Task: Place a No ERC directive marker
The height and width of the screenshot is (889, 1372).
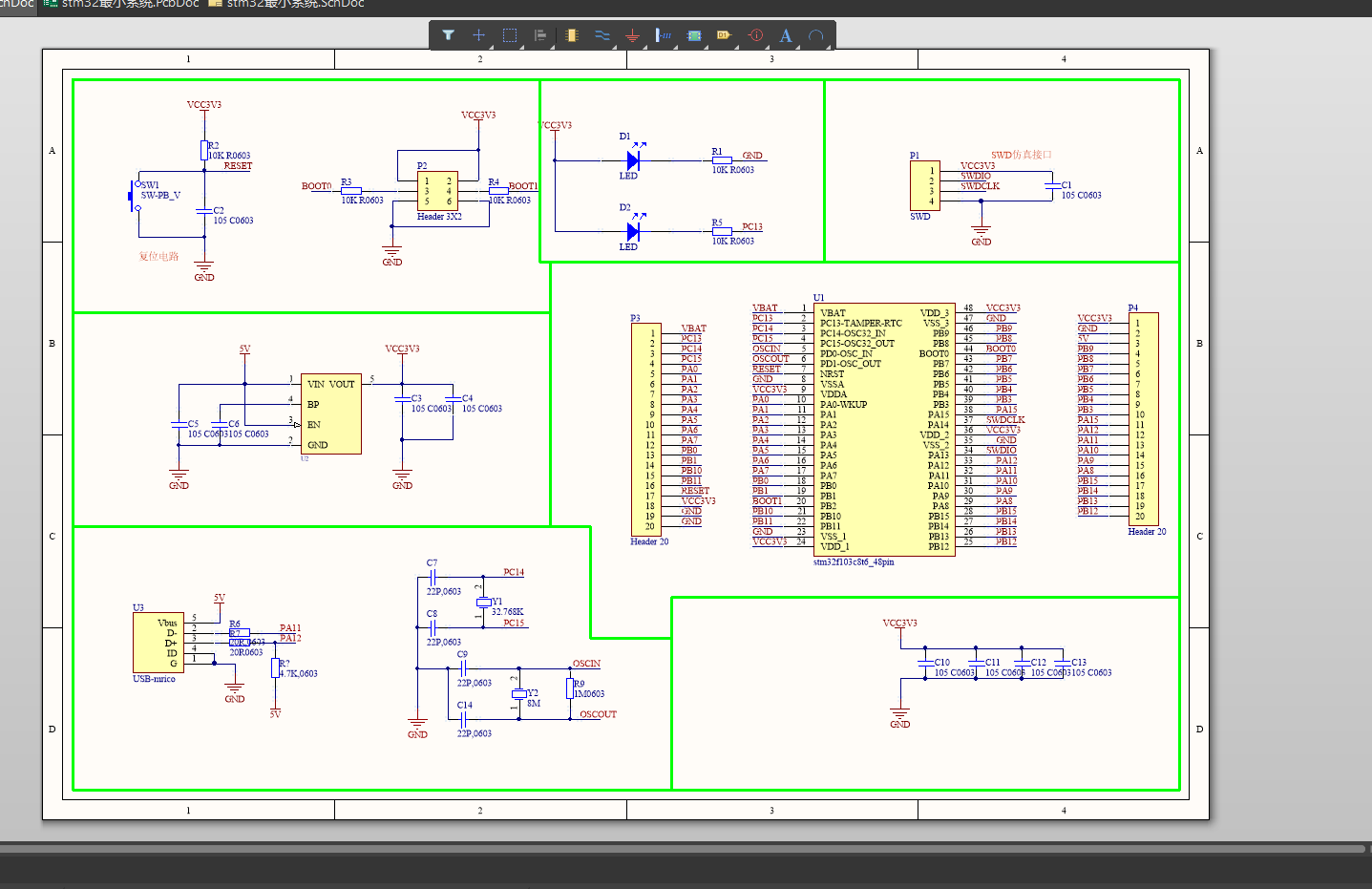Action: [x=755, y=35]
